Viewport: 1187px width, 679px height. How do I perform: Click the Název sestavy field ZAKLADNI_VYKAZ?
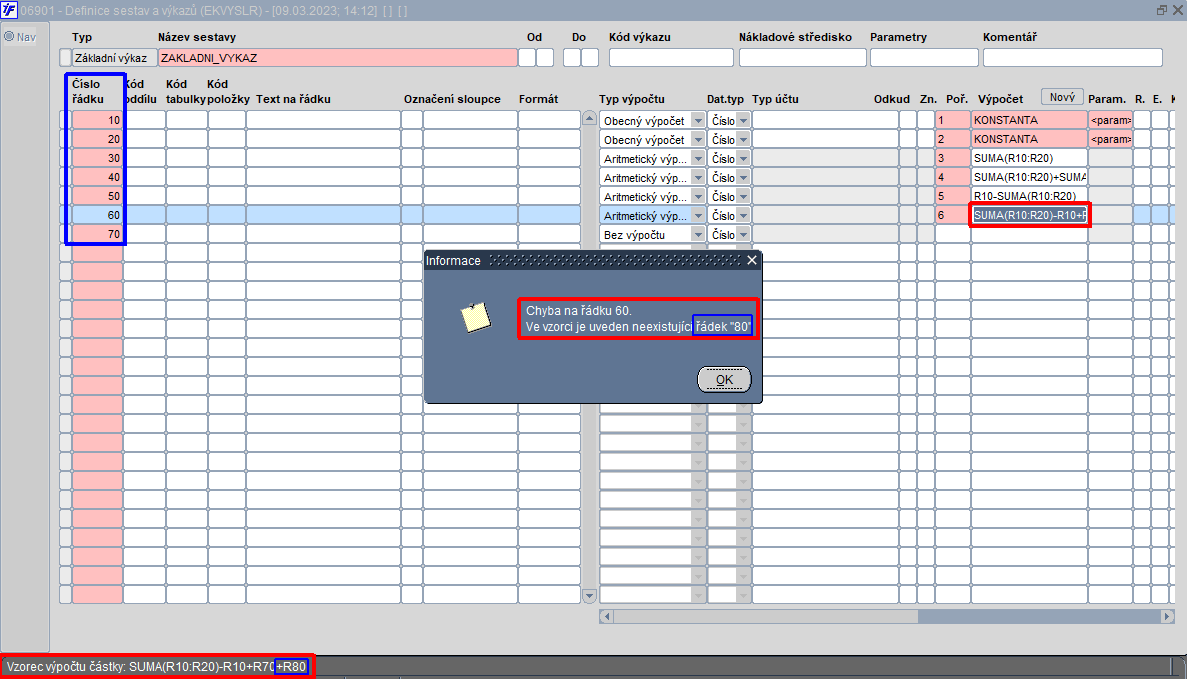(338, 58)
